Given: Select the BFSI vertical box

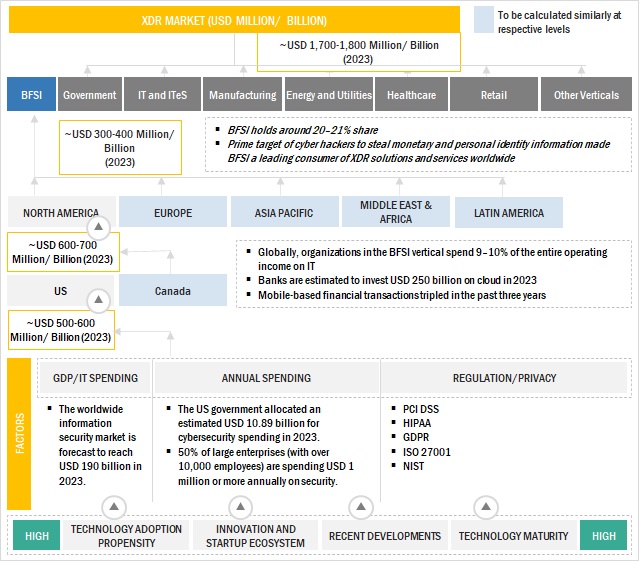Looking at the screenshot, I should pos(29,95).
